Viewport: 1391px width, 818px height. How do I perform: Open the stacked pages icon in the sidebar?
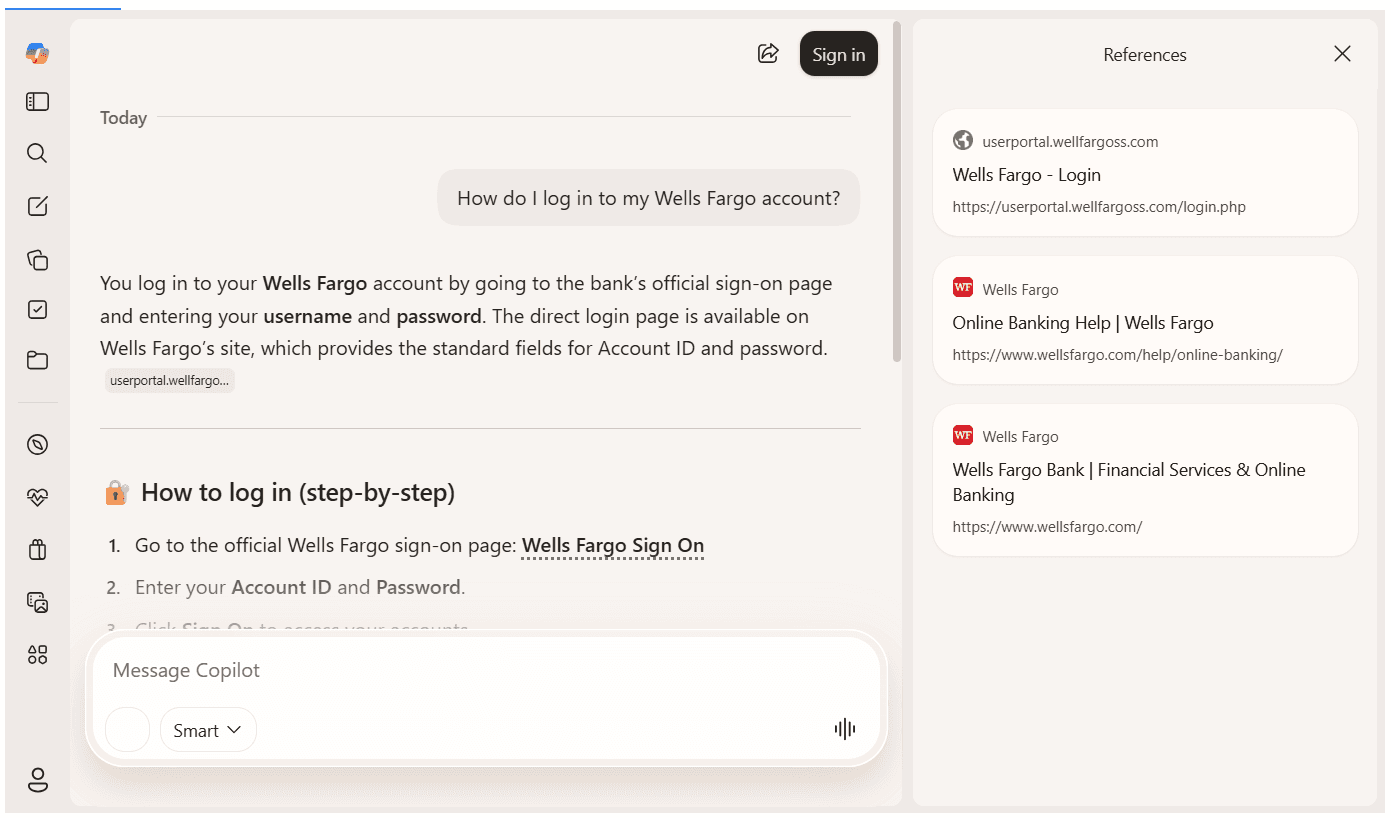point(37,259)
